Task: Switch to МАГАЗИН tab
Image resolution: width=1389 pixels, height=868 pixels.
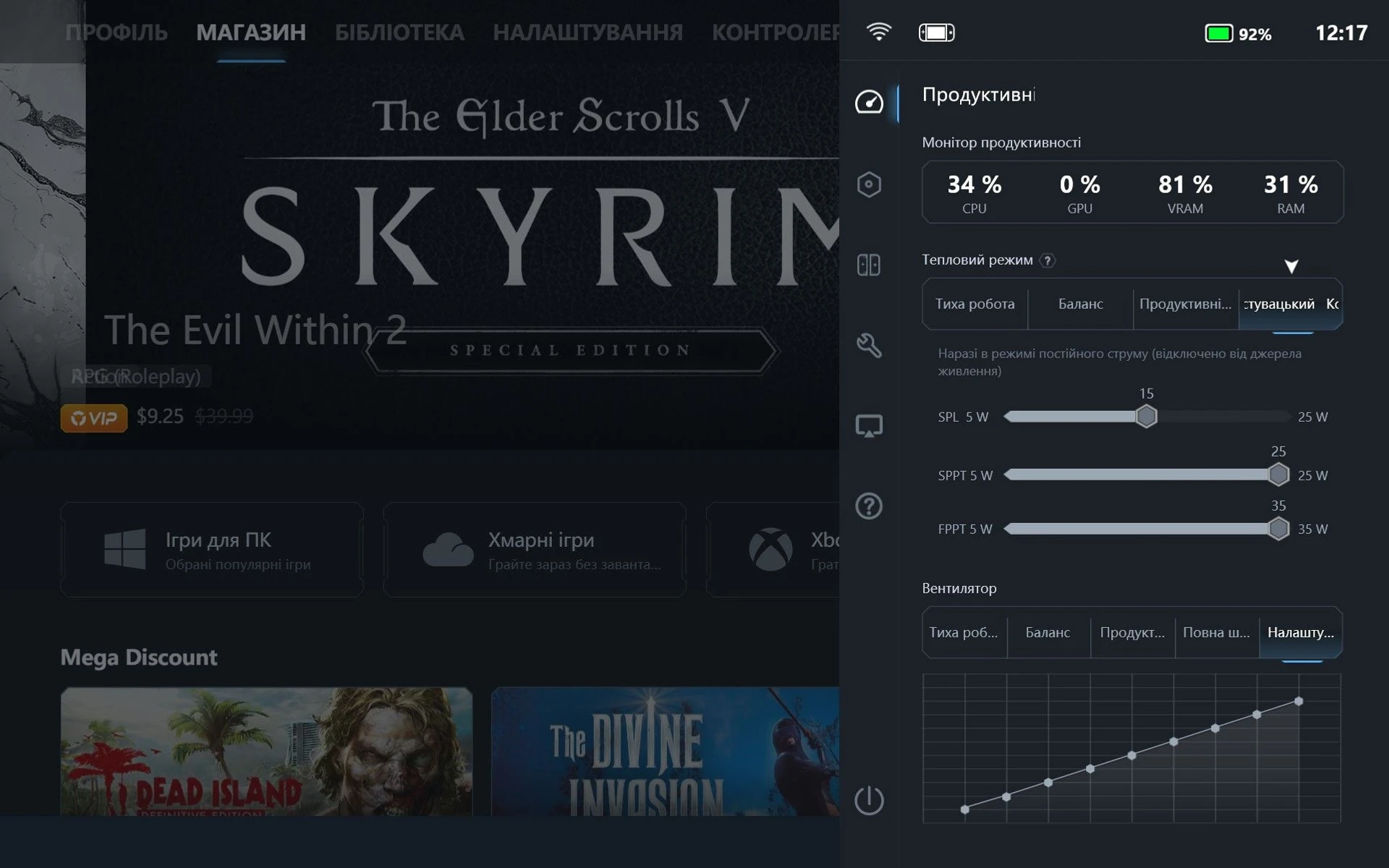Action: pyautogui.click(x=251, y=33)
